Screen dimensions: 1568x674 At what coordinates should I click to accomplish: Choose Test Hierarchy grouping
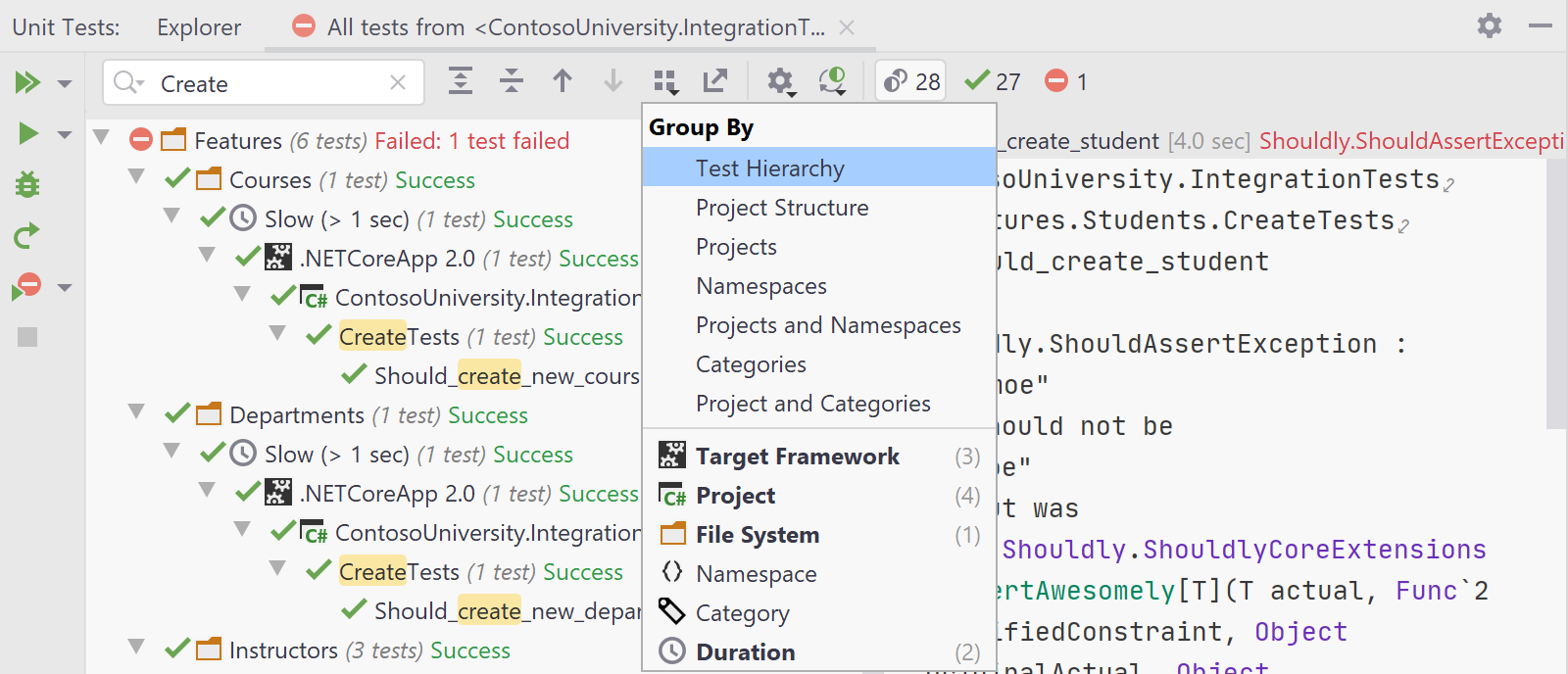coord(819,168)
